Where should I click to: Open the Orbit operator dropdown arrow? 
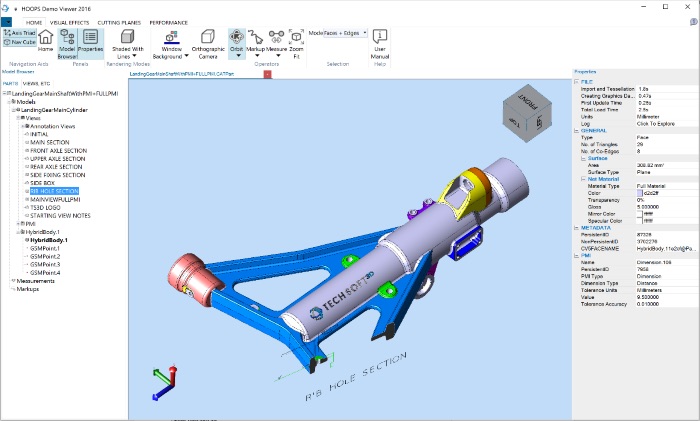[x=238, y=56]
